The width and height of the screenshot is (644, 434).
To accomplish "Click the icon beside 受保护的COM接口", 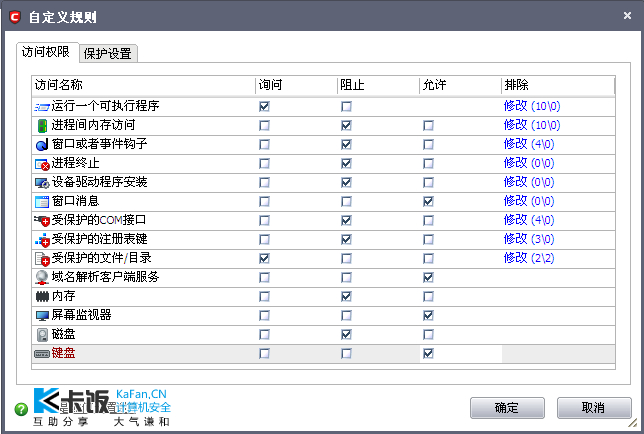I will 42,221.
